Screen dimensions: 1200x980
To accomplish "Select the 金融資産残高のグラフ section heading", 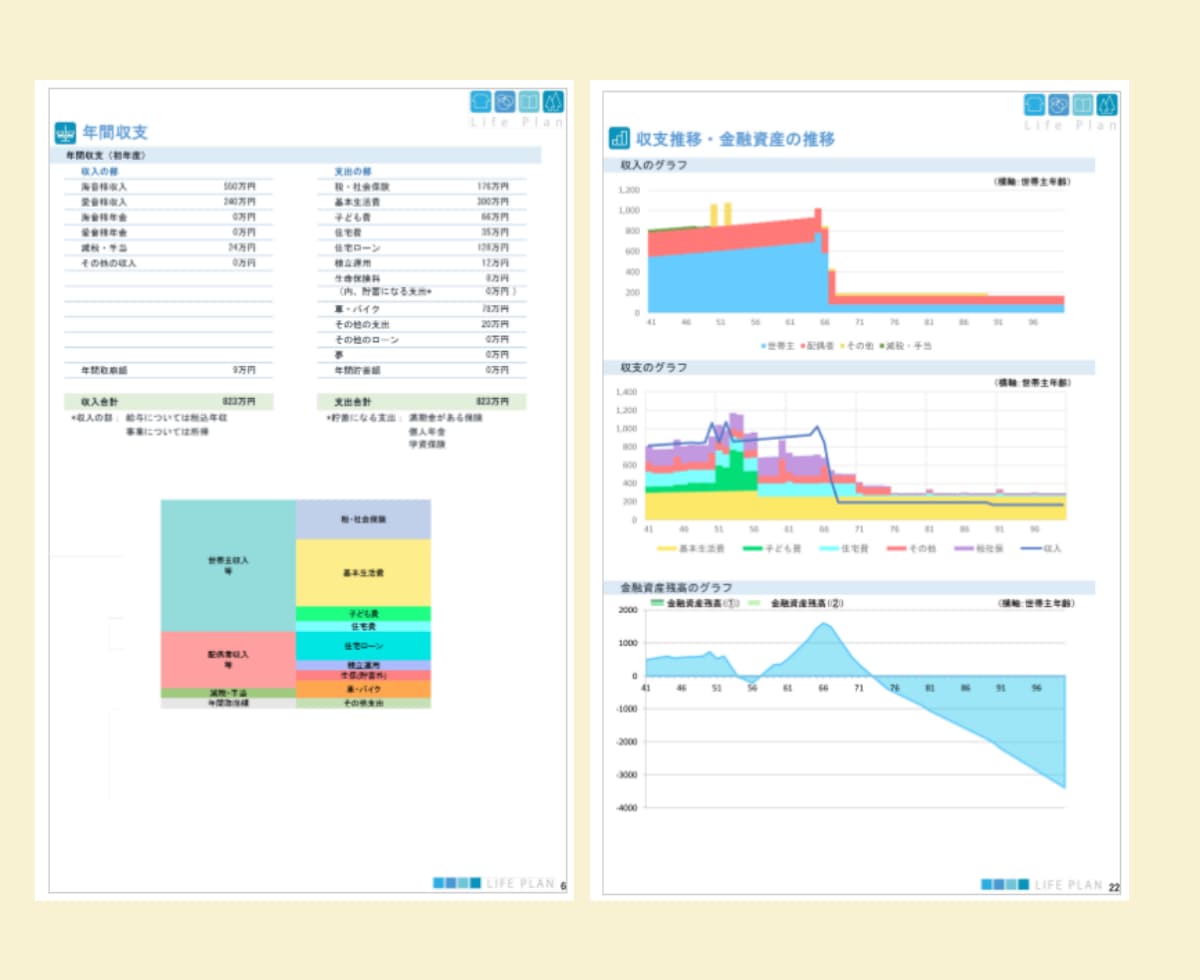I will click(677, 588).
